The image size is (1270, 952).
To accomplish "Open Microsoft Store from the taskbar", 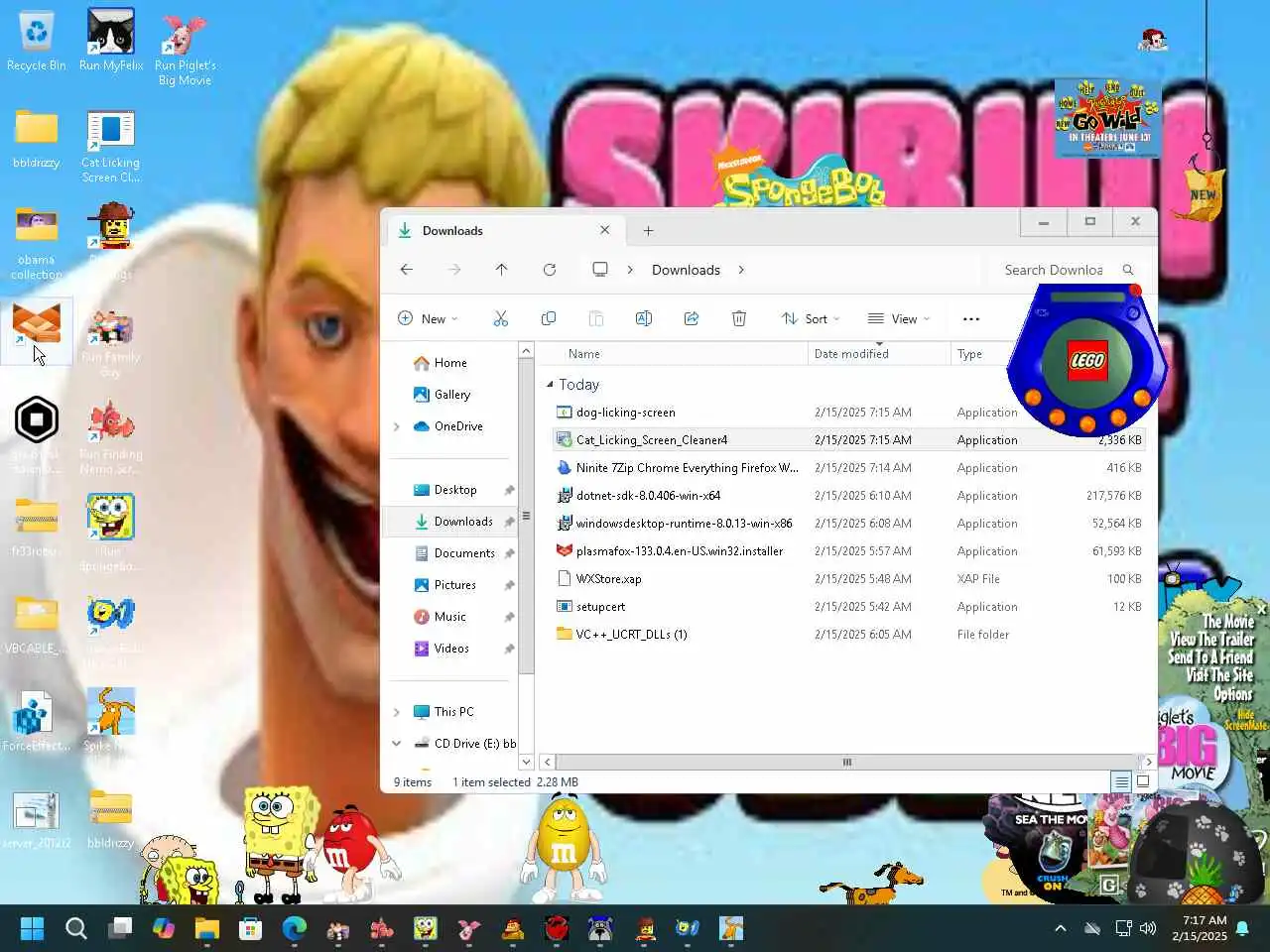I will pyautogui.click(x=250, y=928).
